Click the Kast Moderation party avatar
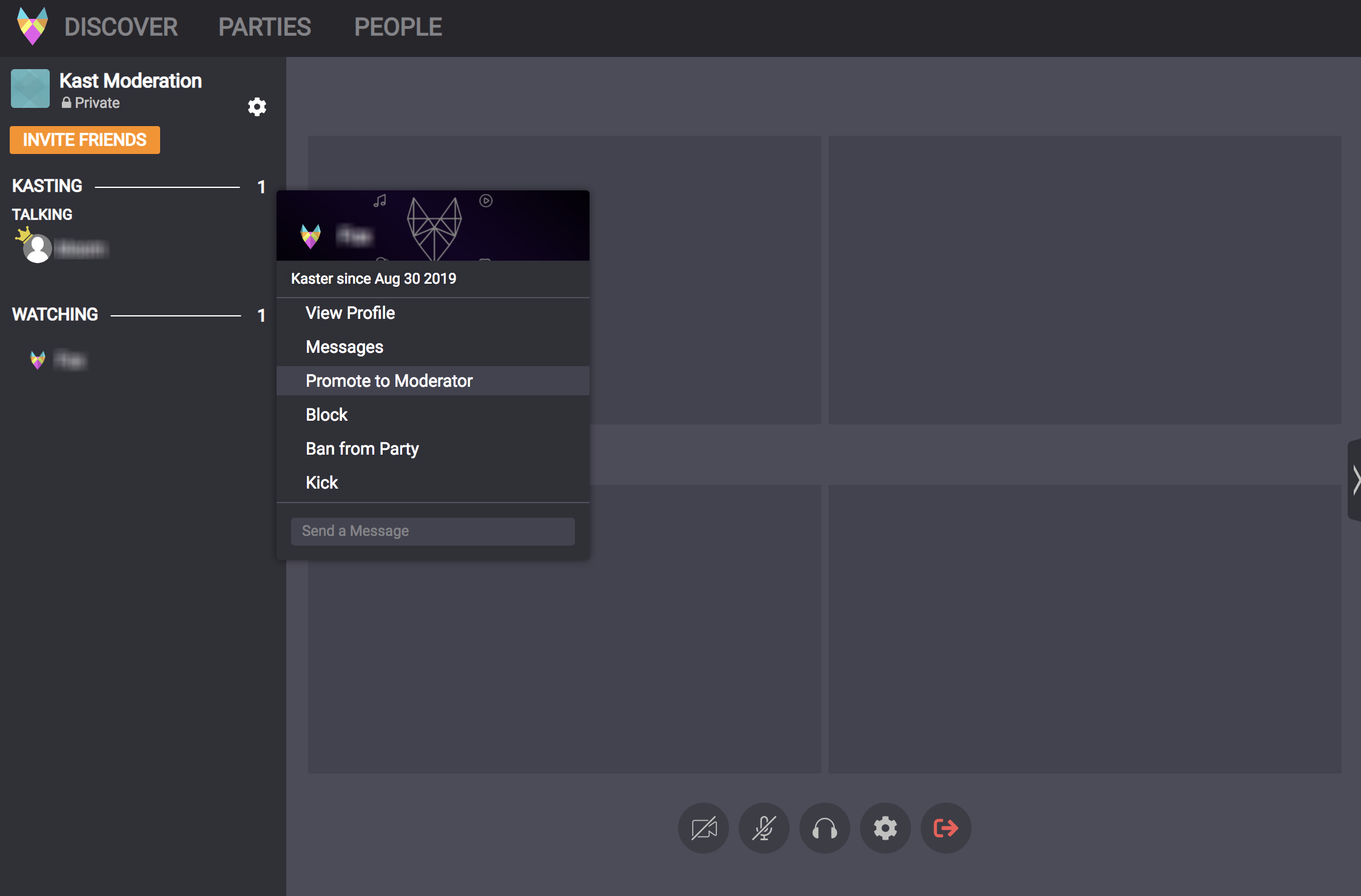 [30, 89]
